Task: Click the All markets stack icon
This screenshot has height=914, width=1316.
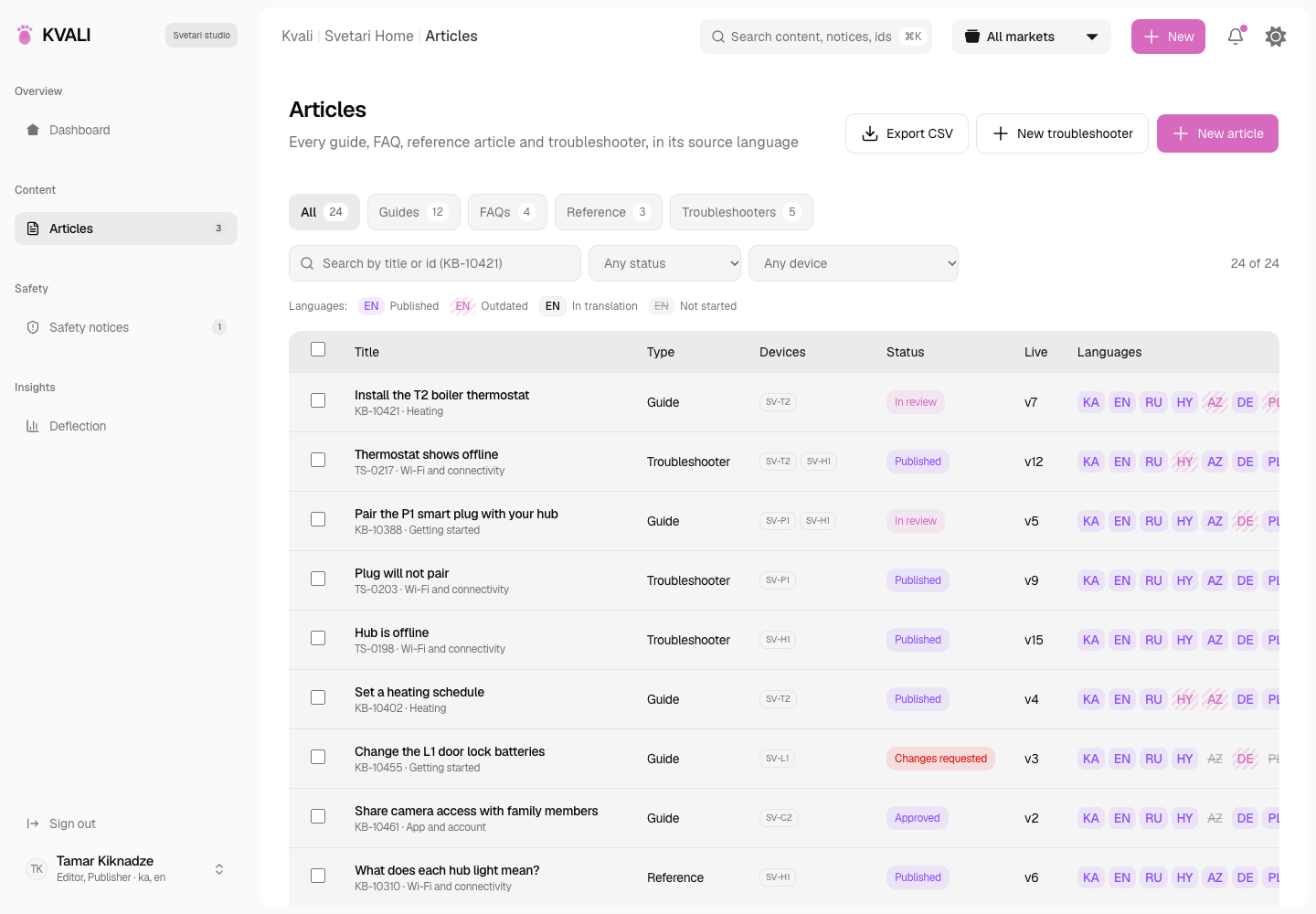Action: click(971, 37)
